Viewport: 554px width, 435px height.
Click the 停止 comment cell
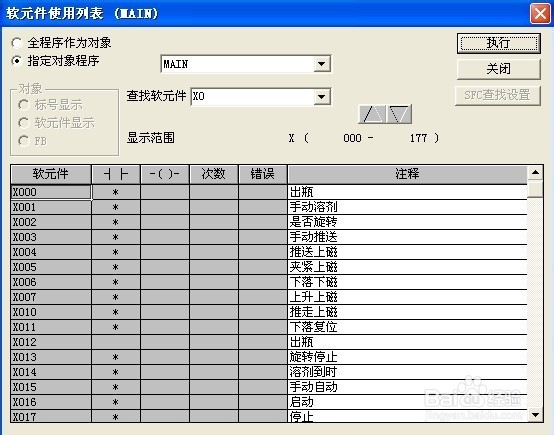[407, 416]
